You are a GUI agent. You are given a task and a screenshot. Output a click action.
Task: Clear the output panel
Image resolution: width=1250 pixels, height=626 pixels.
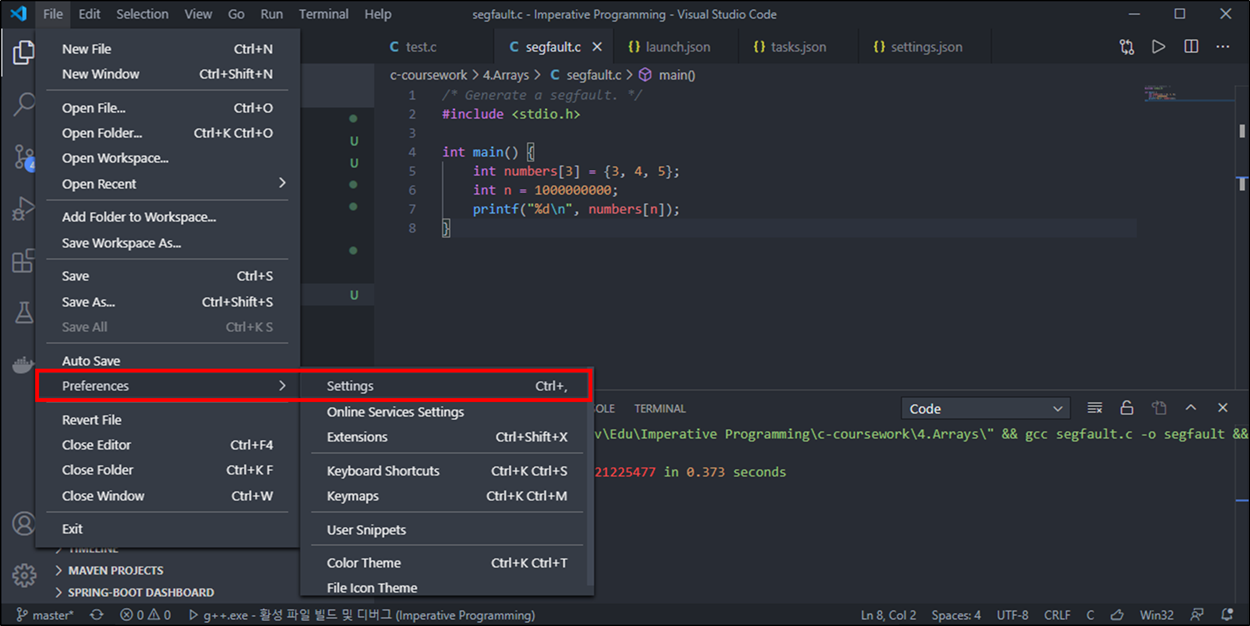point(1095,408)
